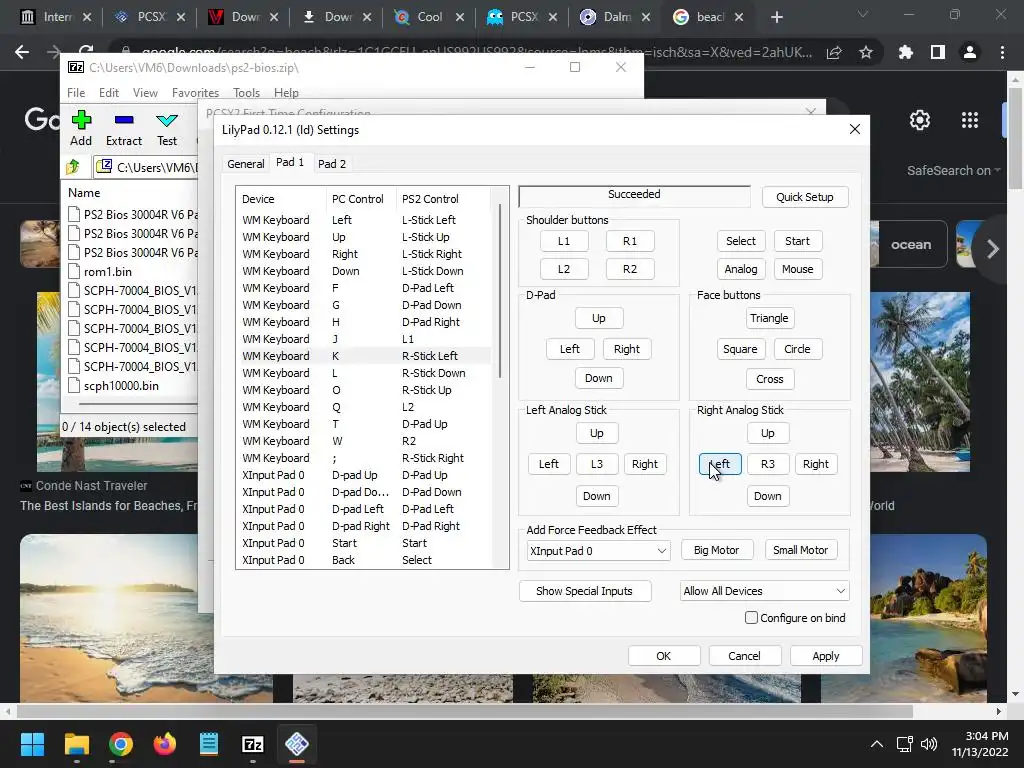The width and height of the screenshot is (1024, 768).
Task: Bind the L3 button
Action: (x=596, y=464)
